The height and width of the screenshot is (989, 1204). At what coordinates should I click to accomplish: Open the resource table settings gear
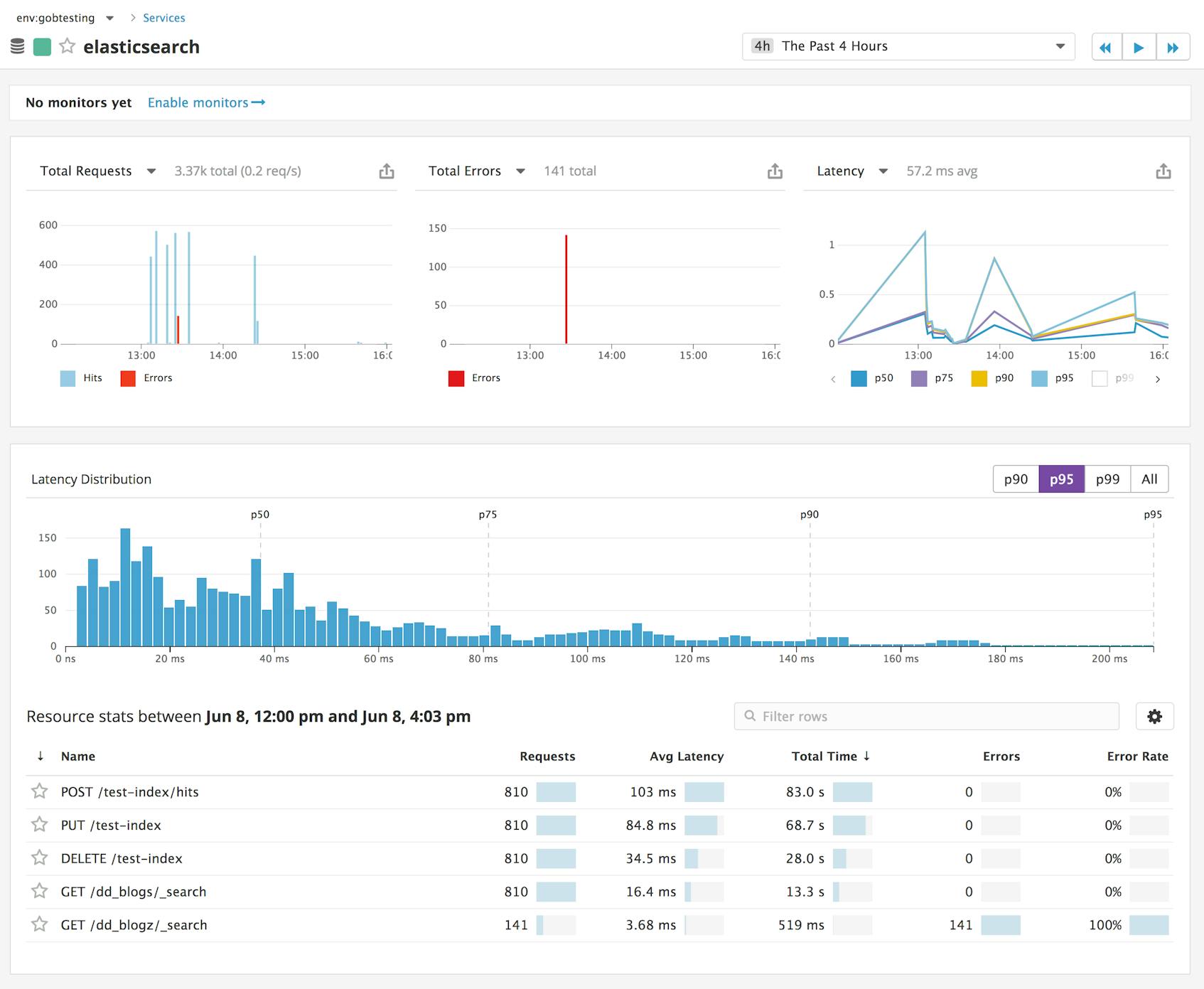[1155, 716]
